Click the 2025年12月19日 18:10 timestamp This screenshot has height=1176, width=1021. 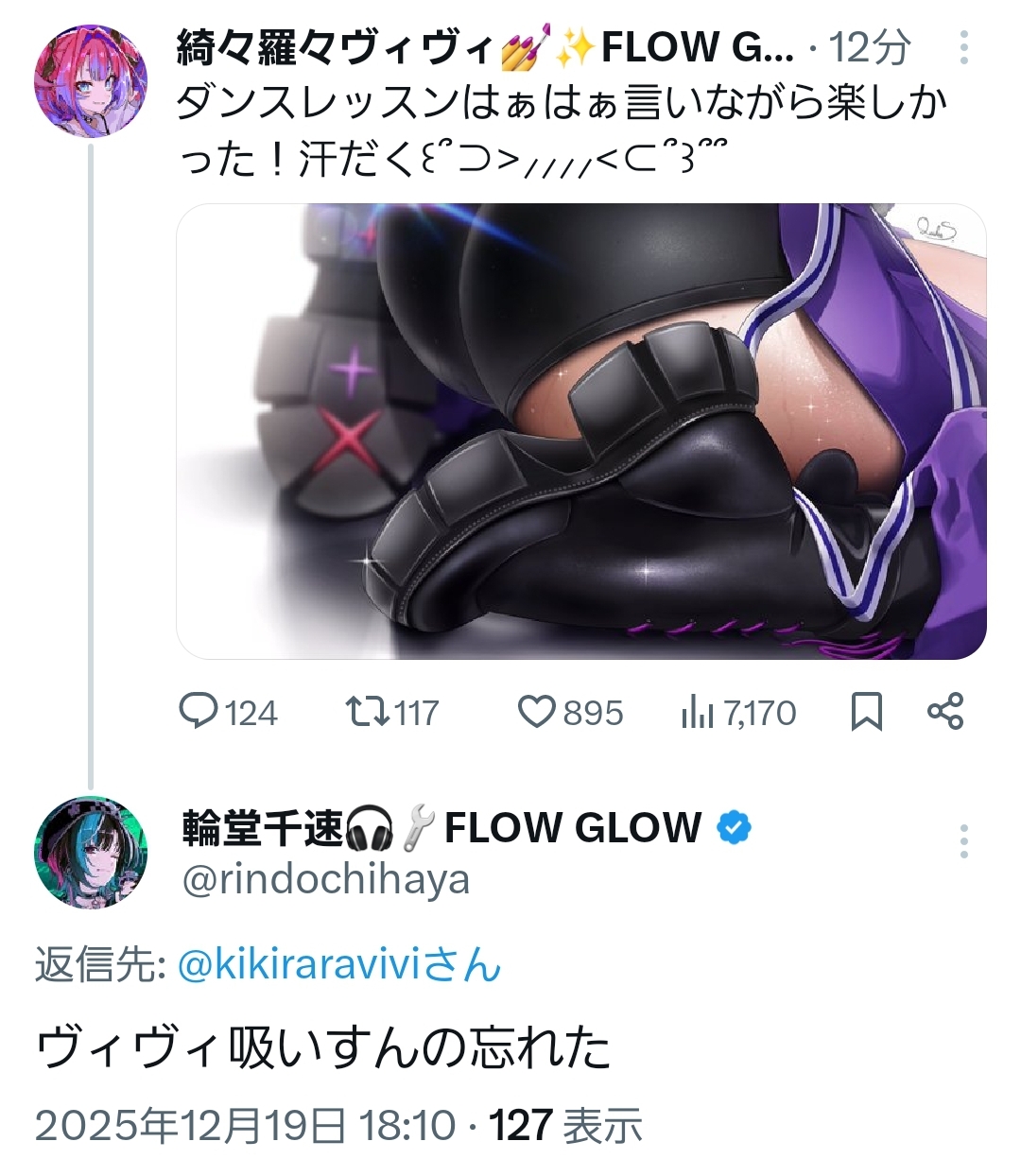245,1125
